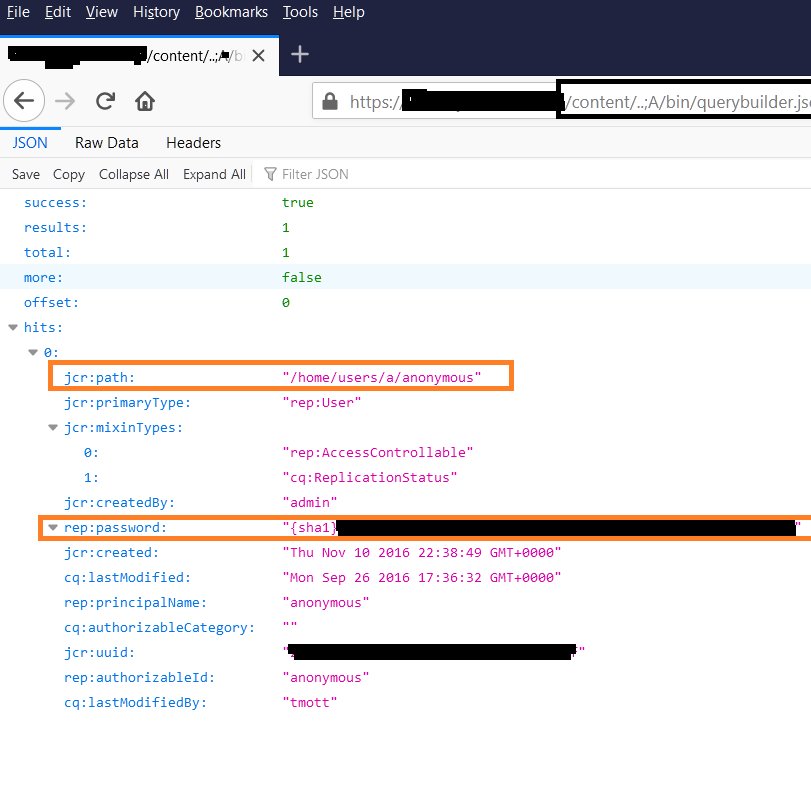The image size is (811, 811).
Task: Click Expand All in the JSON toolbar
Action: (x=214, y=174)
